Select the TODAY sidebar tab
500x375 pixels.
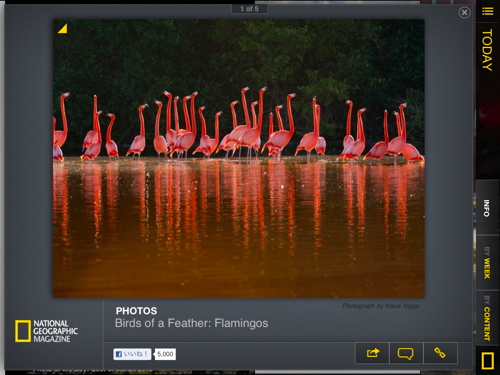487,50
